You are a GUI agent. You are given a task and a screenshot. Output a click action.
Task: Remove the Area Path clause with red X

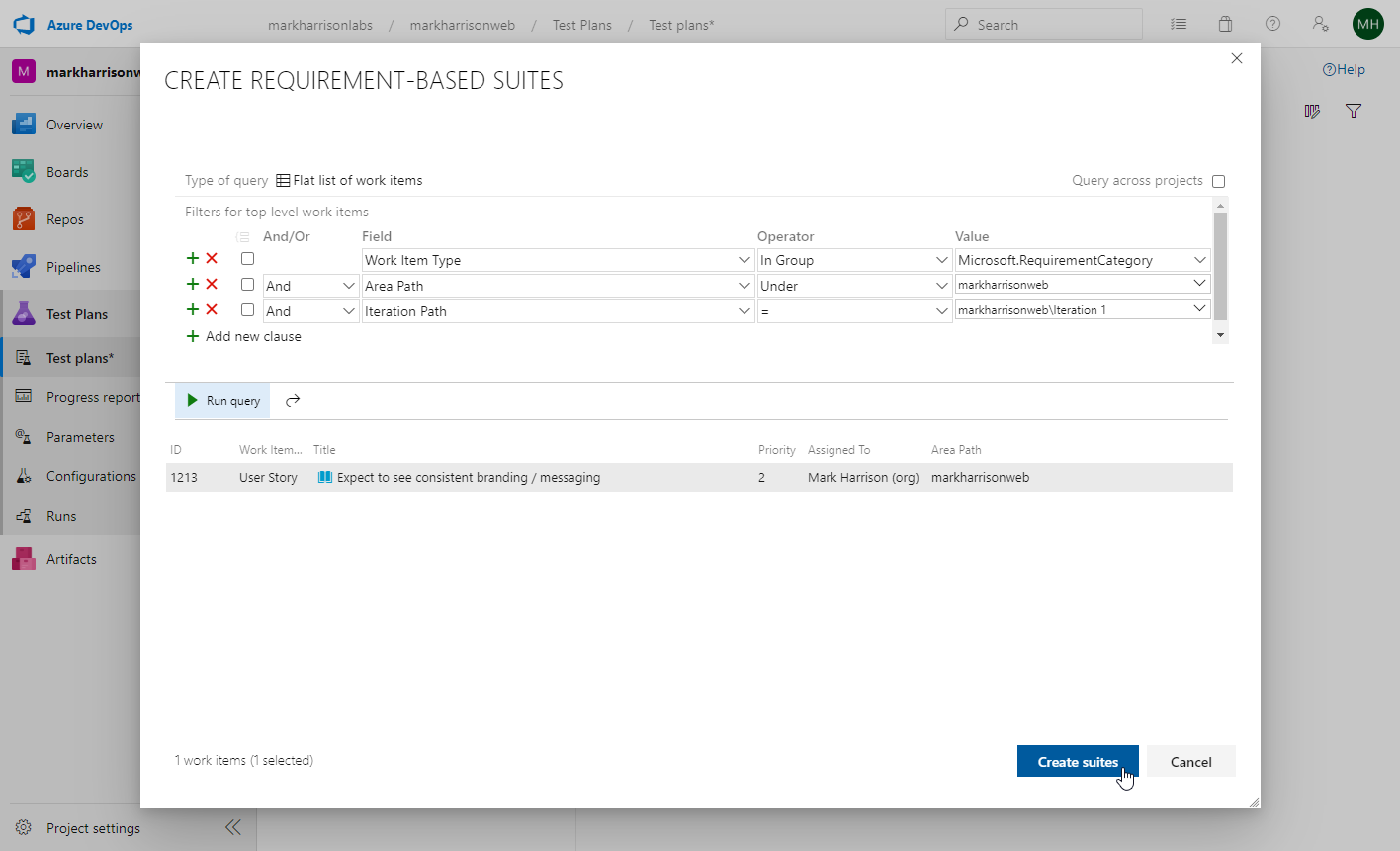(212, 285)
